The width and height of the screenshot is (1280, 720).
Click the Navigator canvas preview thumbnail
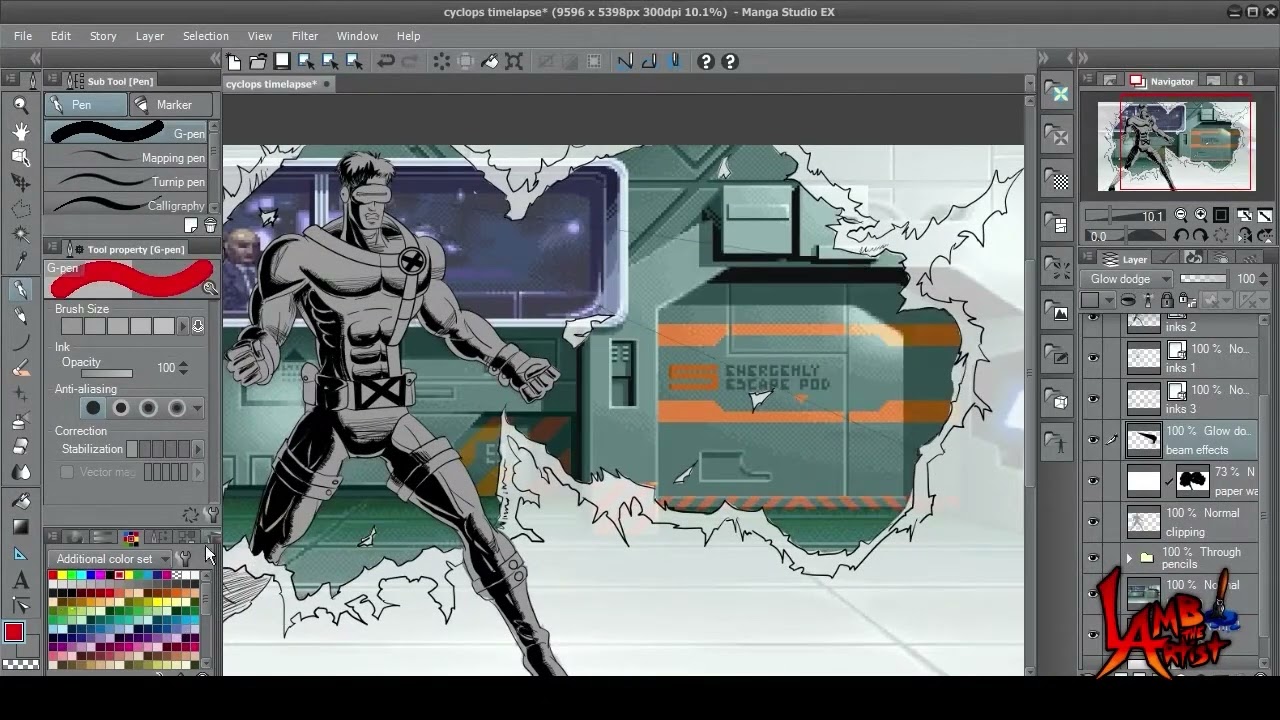(x=1175, y=145)
